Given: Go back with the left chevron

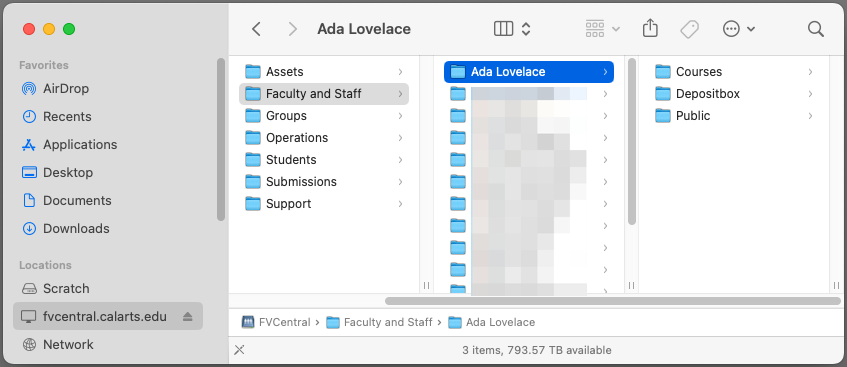Looking at the screenshot, I should pos(257,29).
